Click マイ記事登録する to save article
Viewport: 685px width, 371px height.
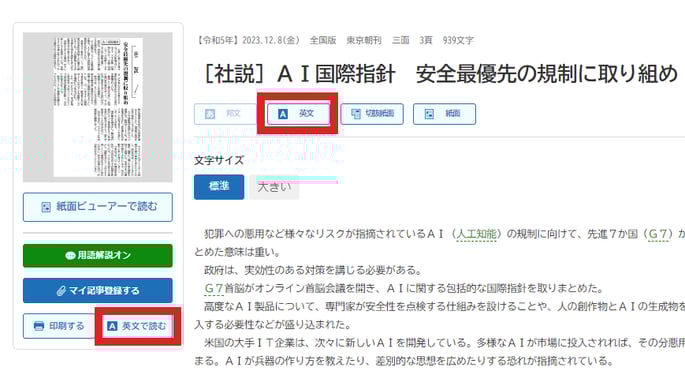click(97, 291)
